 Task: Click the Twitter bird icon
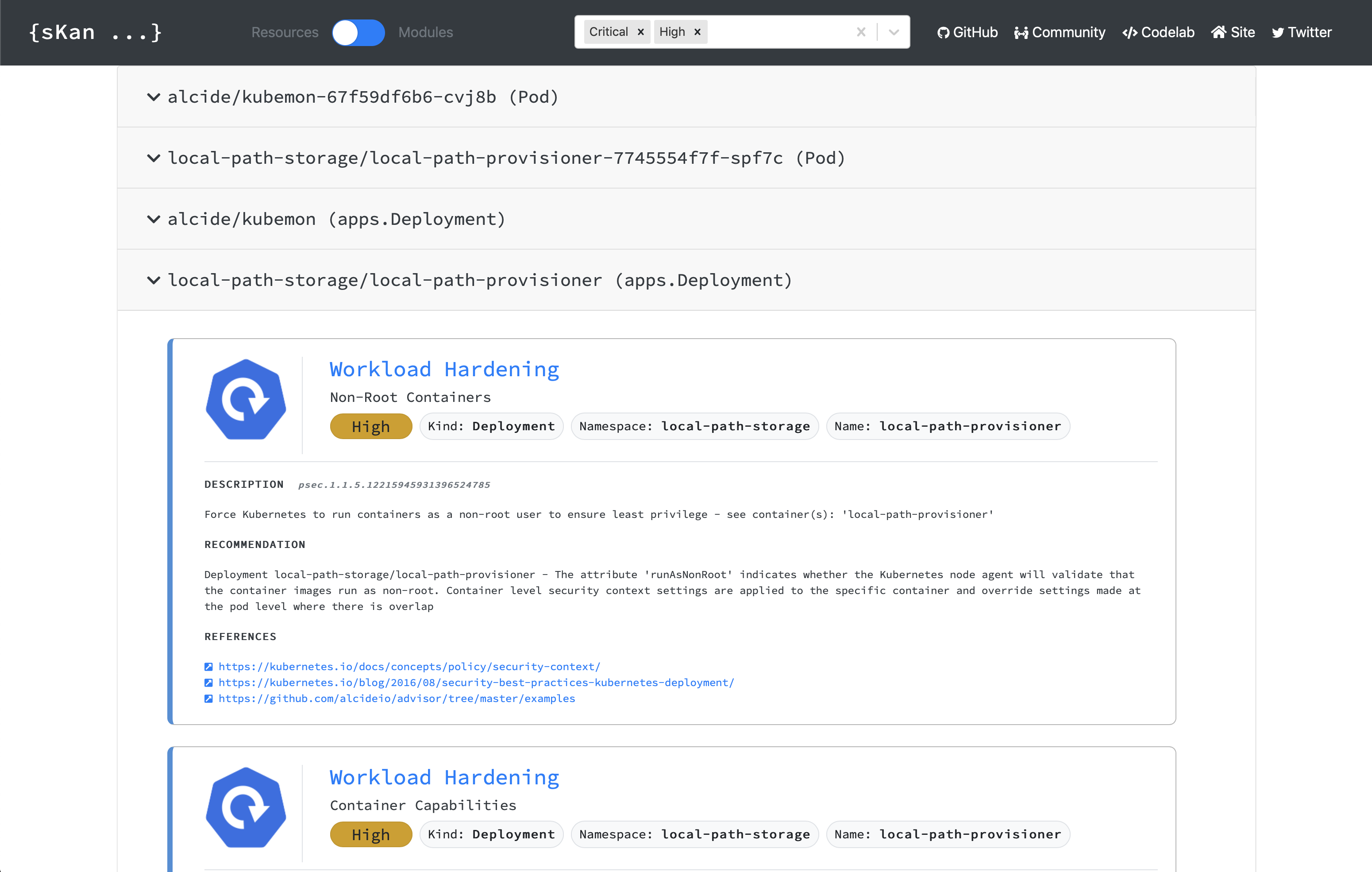pyautogui.click(x=1277, y=33)
